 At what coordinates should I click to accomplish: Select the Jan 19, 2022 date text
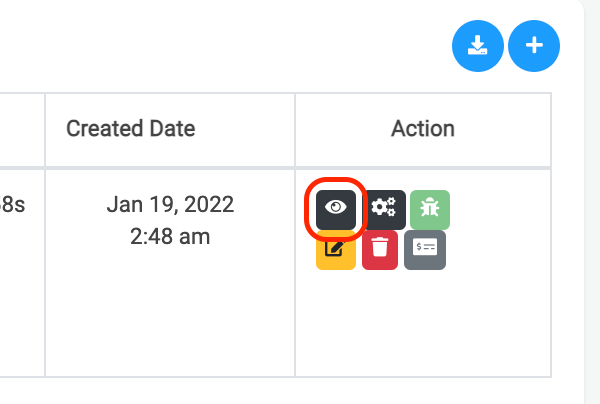tap(170, 205)
